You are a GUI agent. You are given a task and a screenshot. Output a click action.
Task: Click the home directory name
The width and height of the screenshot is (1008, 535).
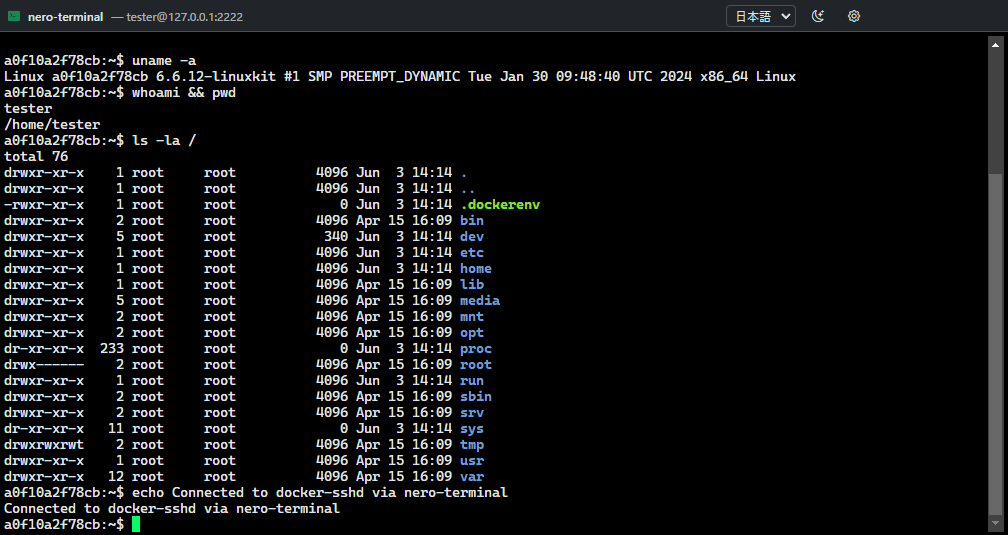pyautogui.click(x=476, y=269)
